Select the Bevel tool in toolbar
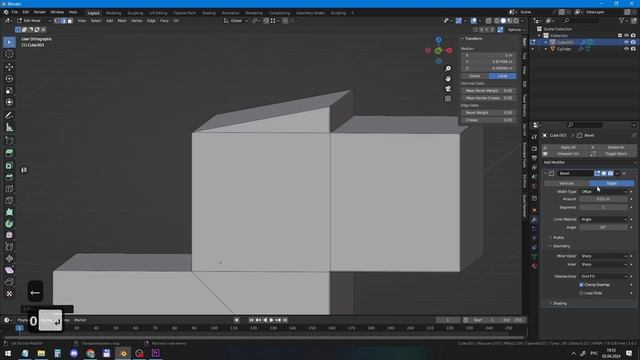This screenshot has width=640, height=360. pyautogui.click(x=9, y=177)
